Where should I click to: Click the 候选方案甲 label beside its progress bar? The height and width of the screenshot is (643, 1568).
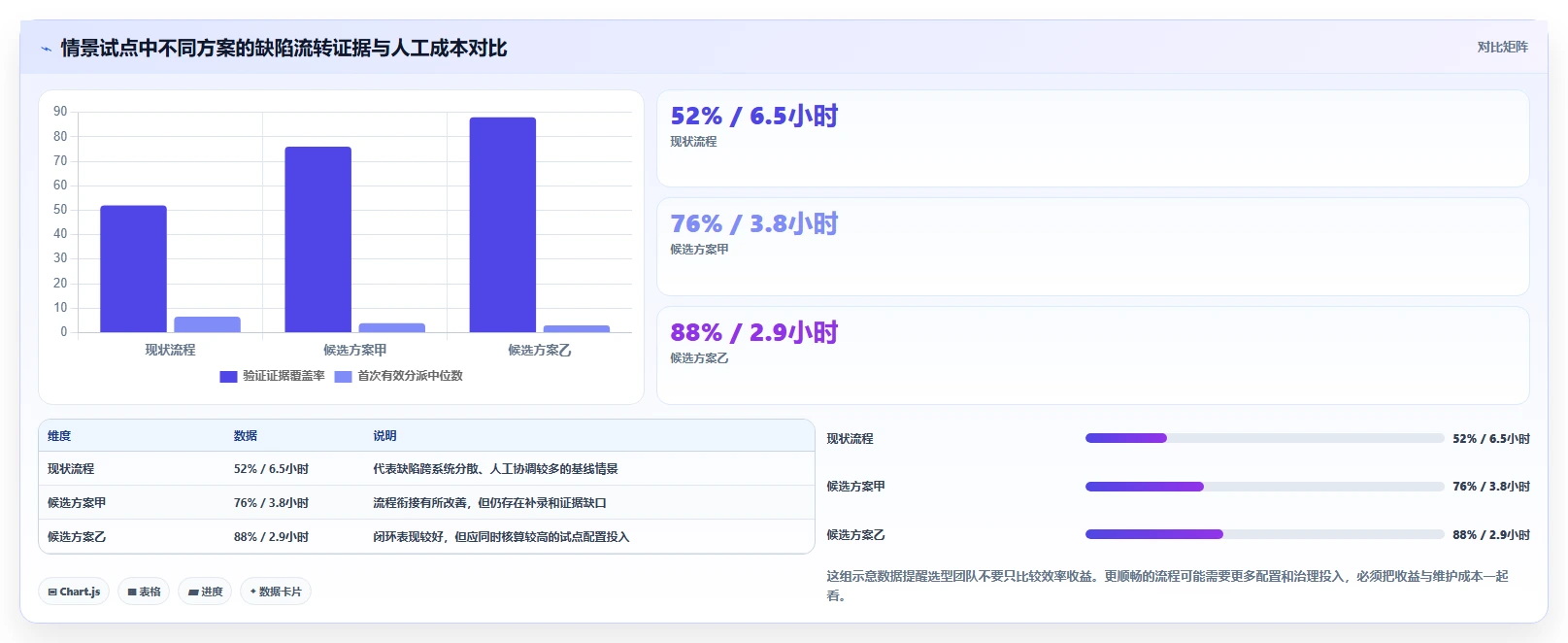click(x=855, y=487)
